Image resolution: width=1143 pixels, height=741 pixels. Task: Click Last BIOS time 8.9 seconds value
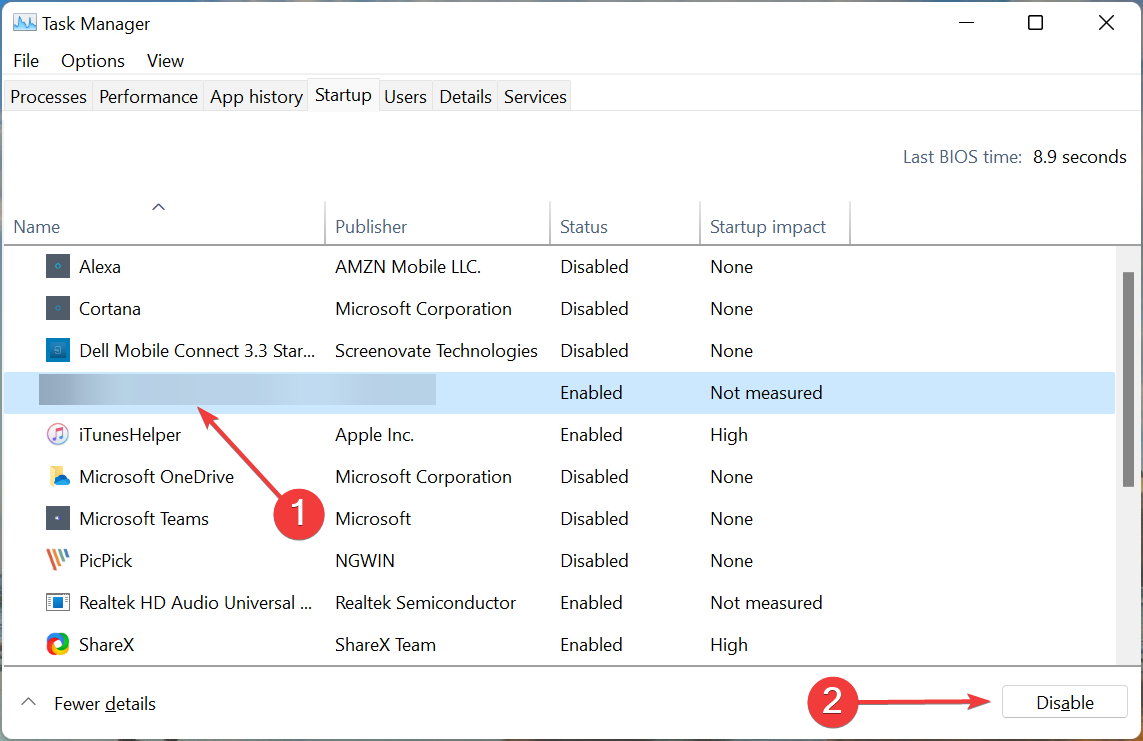(x=1080, y=157)
